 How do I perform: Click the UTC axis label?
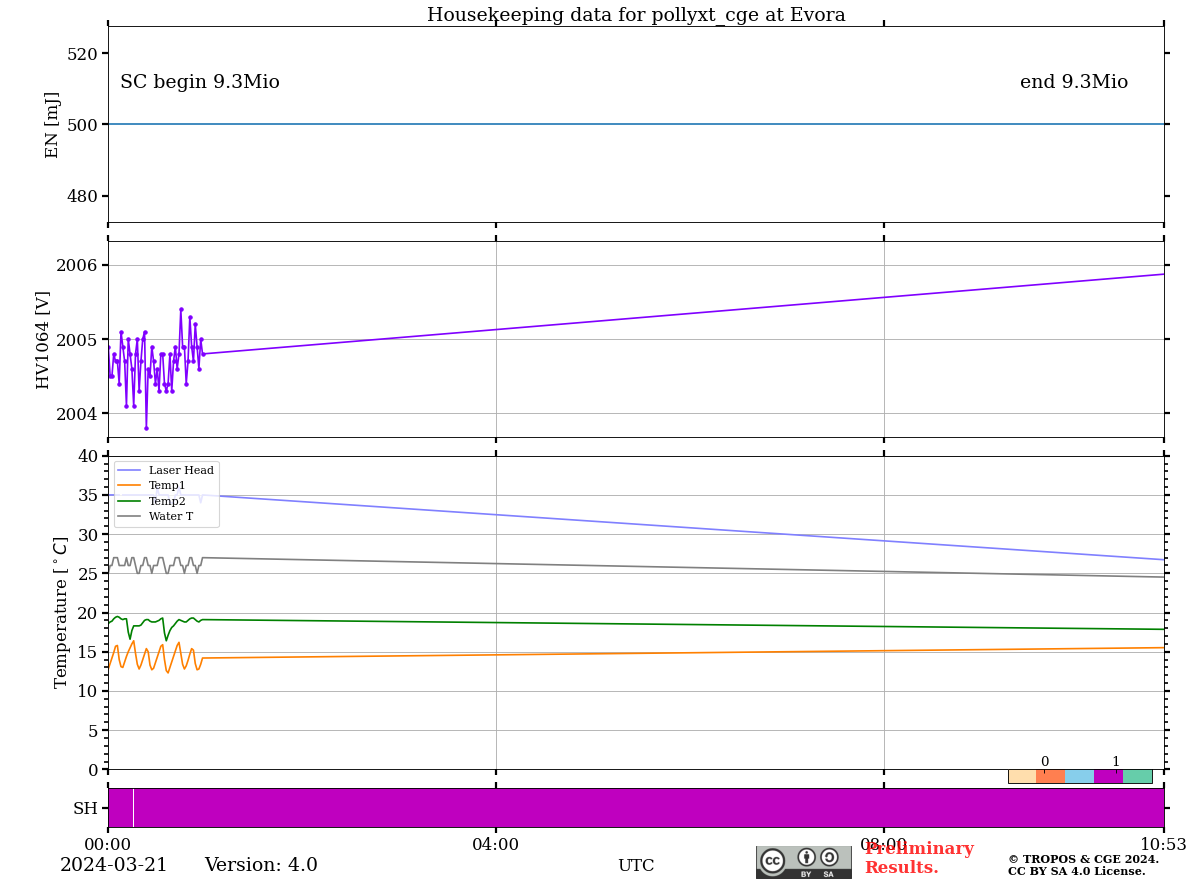tap(636, 866)
